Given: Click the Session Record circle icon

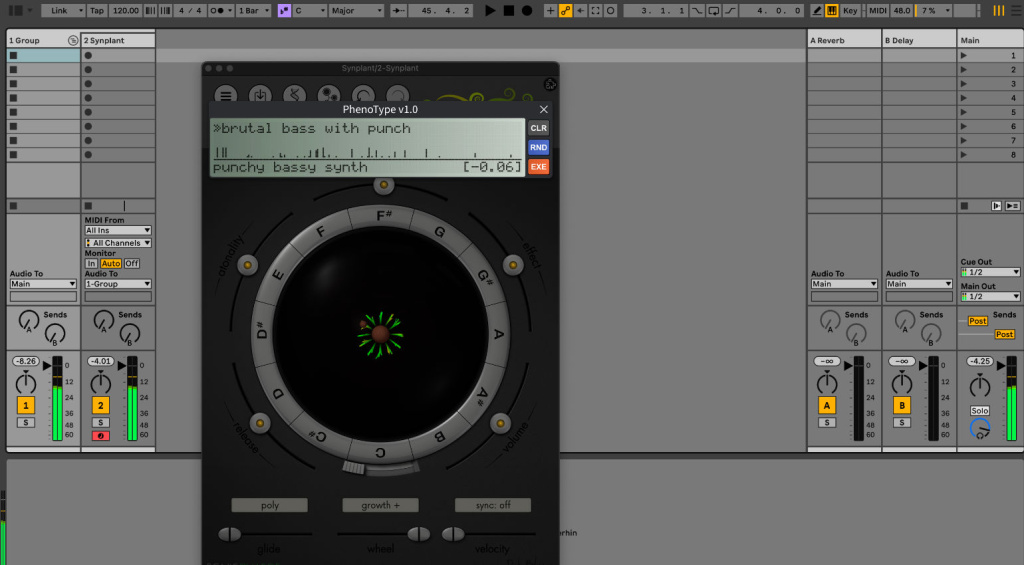Looking at the screenshot, I should [611, 10].
